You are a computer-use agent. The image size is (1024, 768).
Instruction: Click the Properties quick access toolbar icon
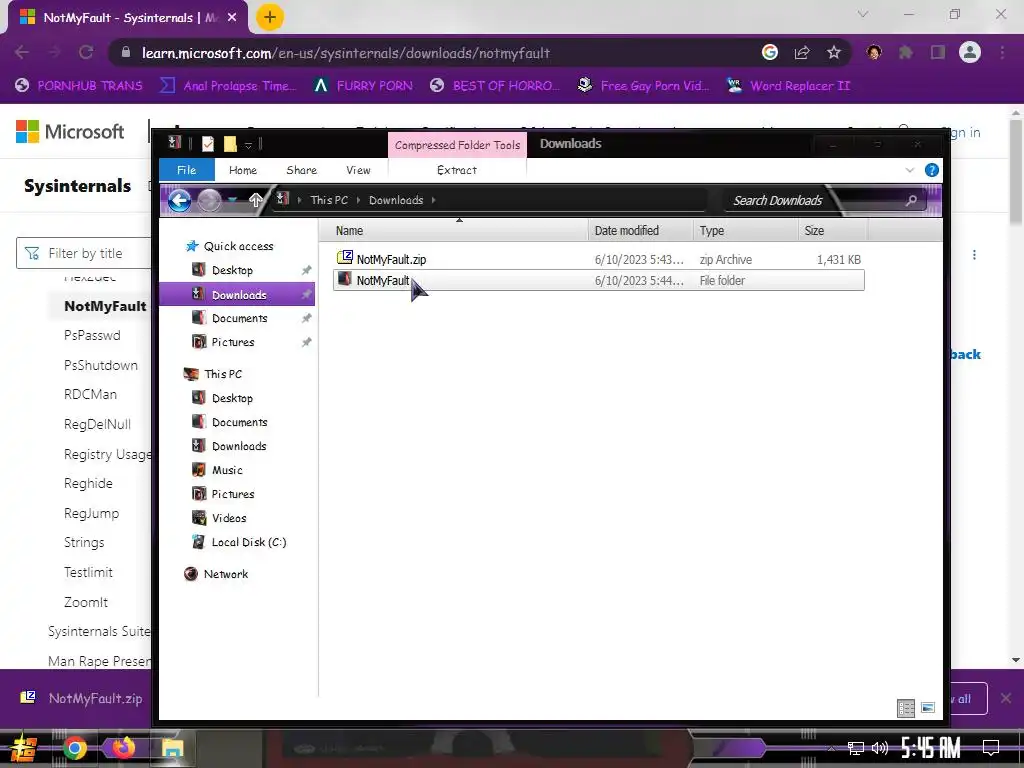coord(208,144)
